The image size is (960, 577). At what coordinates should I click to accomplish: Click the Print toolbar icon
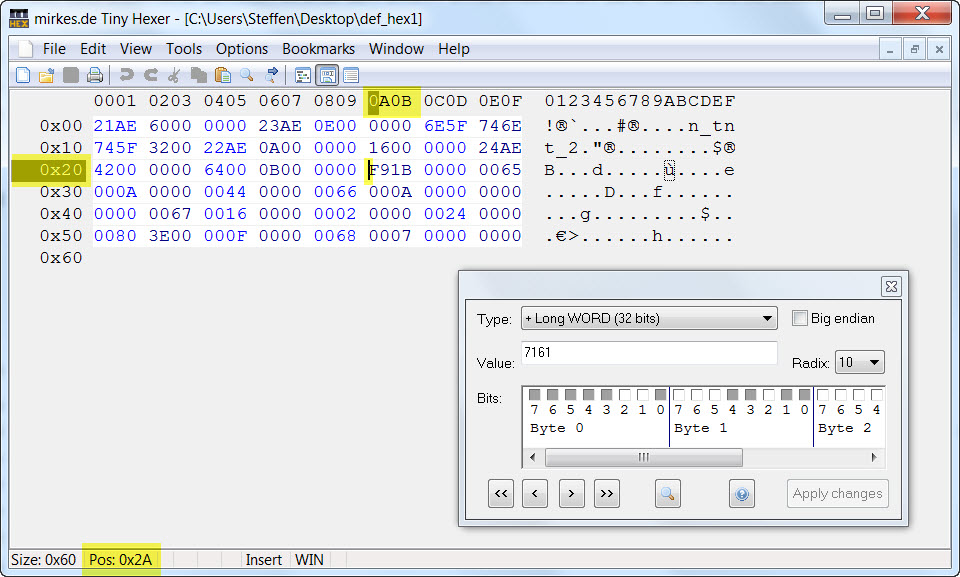[x=94, y=75]
